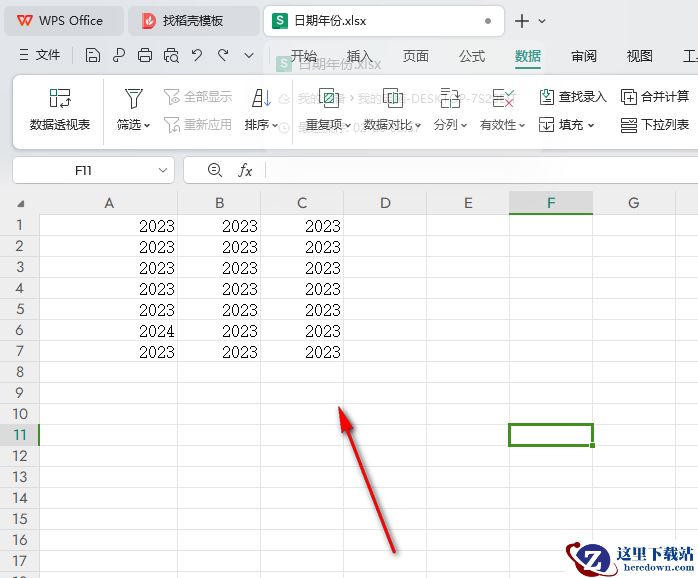
Task: Select column F header
Action: tap(551, 203)
